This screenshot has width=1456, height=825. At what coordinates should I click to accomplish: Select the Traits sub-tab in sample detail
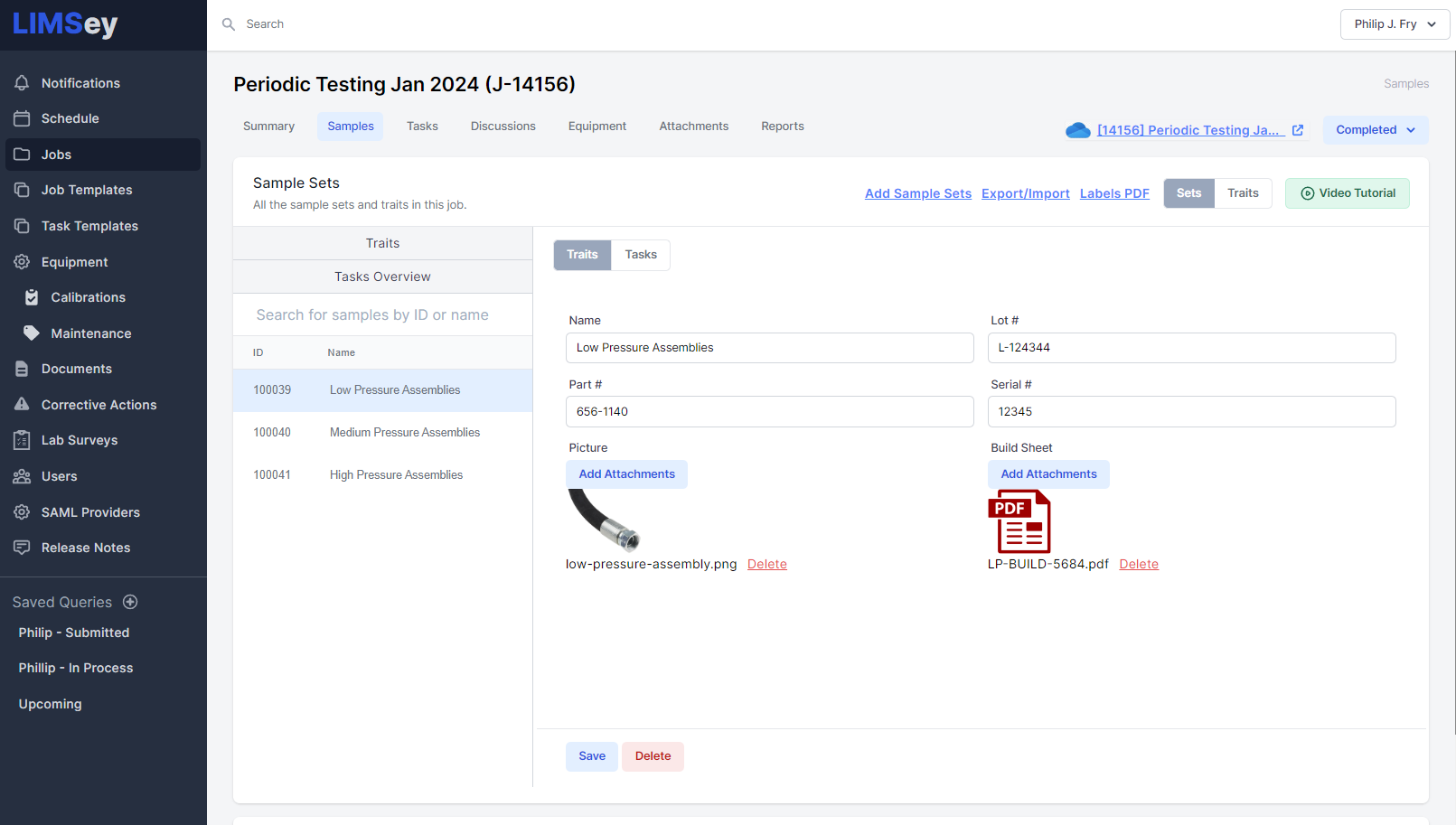582,255
